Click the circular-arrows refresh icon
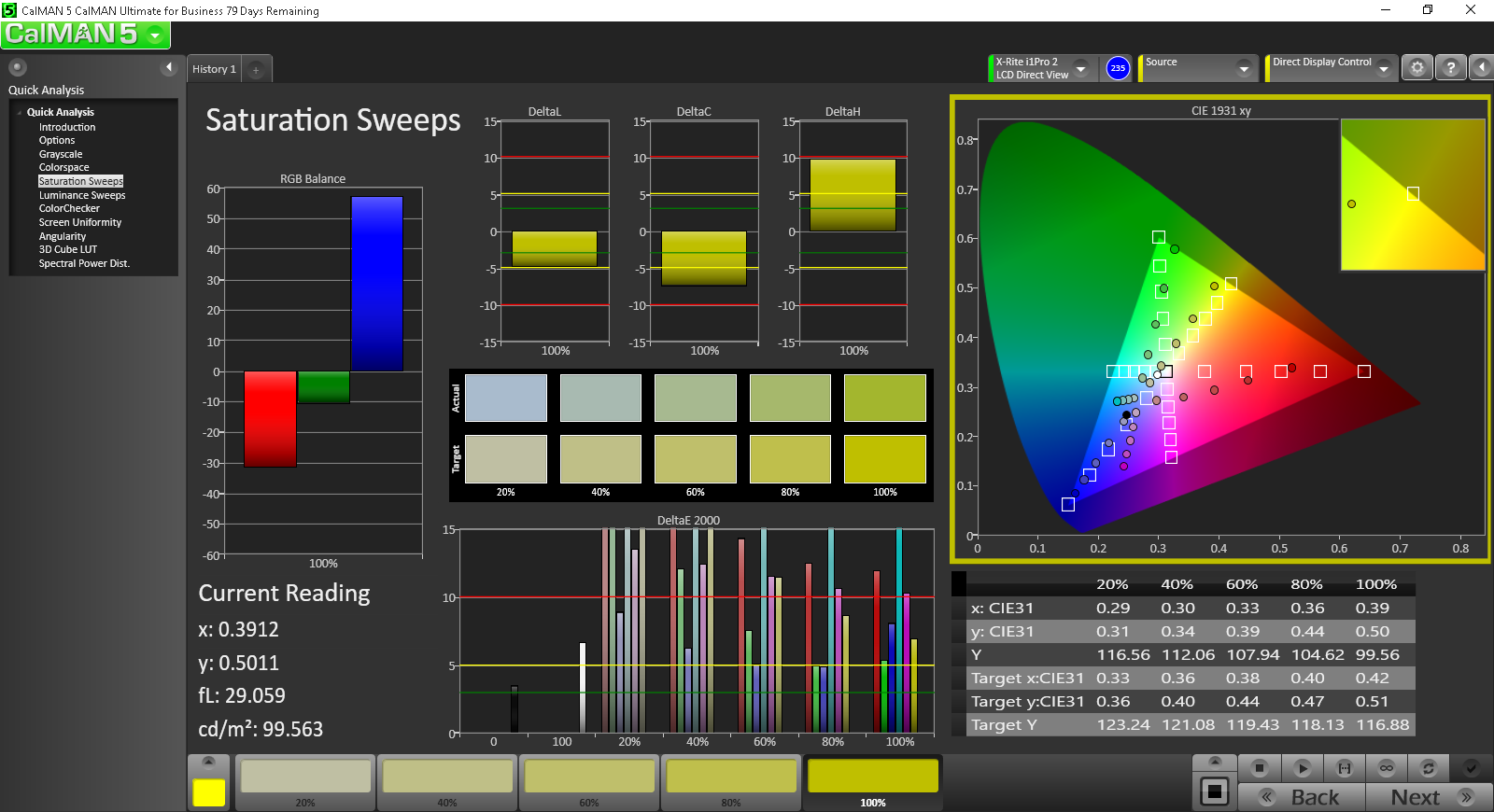The width and height of the screenshot is (1494, 812). pos(1428,768)
